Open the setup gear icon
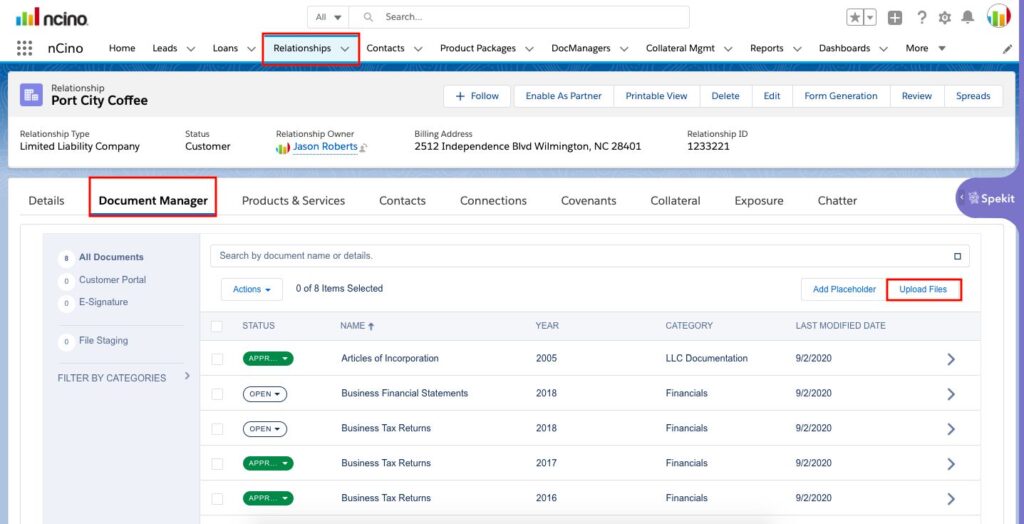 [944, 18]
